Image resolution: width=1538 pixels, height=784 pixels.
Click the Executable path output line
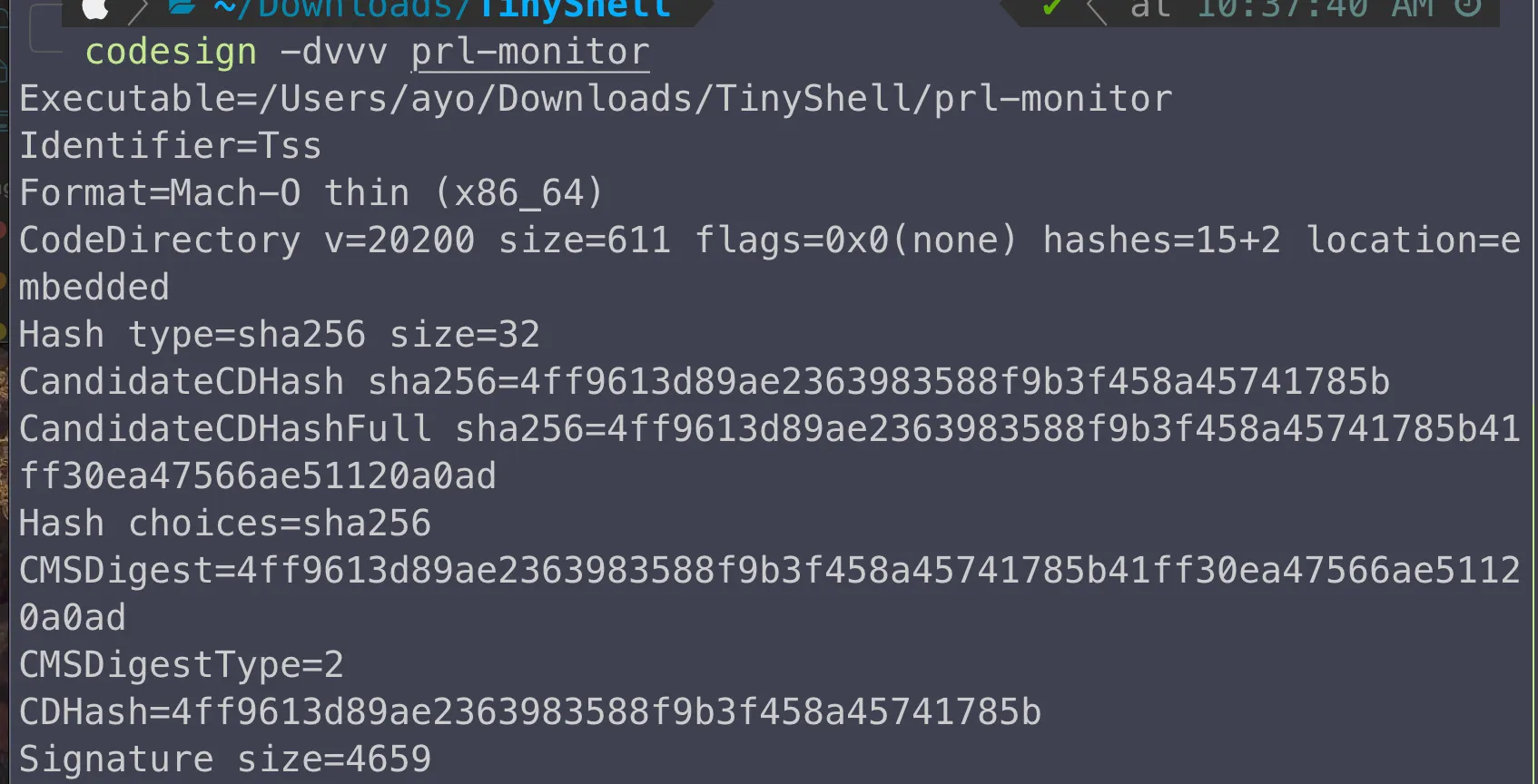point(596,99)
